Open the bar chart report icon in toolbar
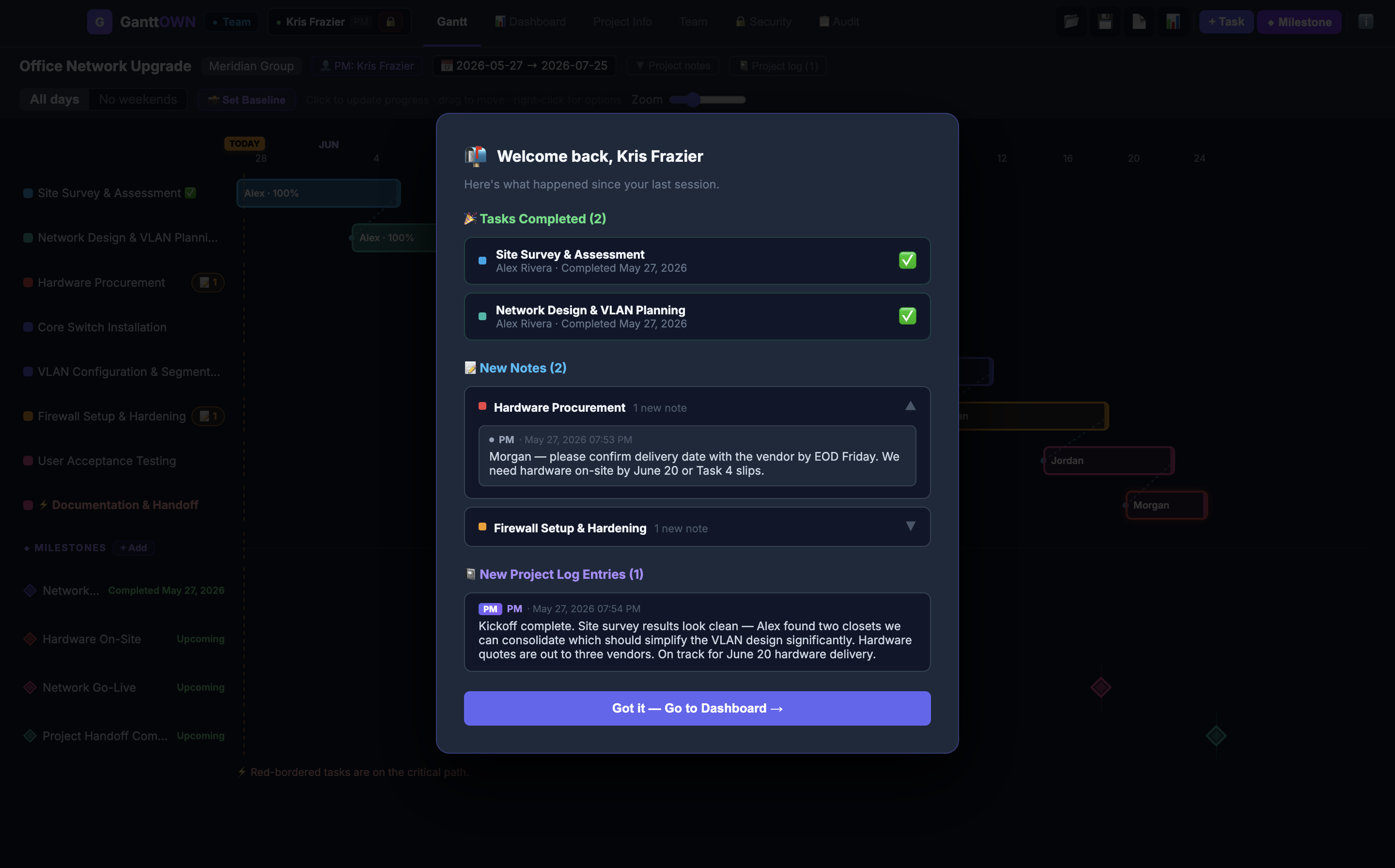The height and width of the screenshot is (868, 1395). point(1173,22)
